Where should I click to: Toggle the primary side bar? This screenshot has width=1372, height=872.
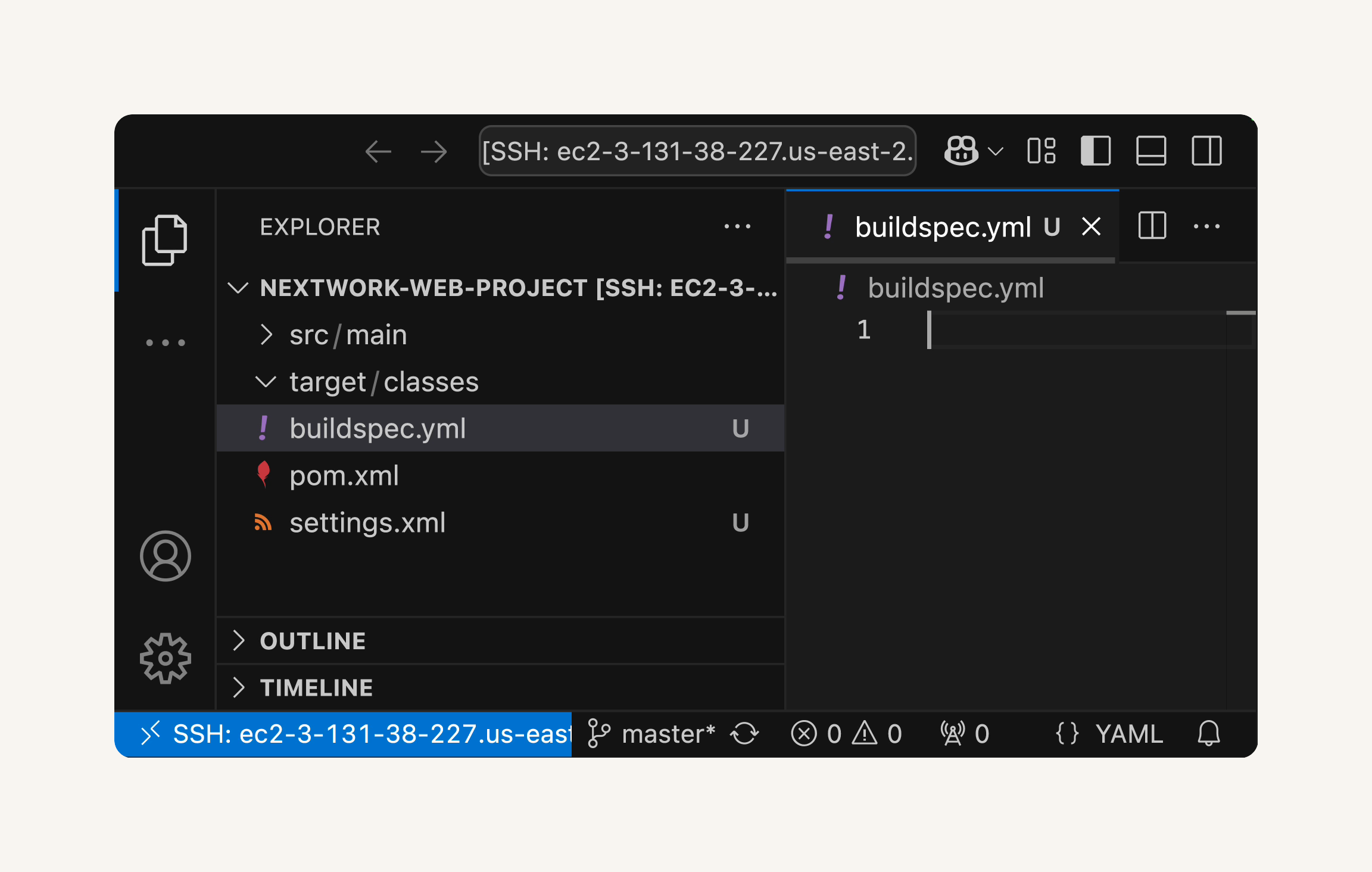coord(1096,151)
